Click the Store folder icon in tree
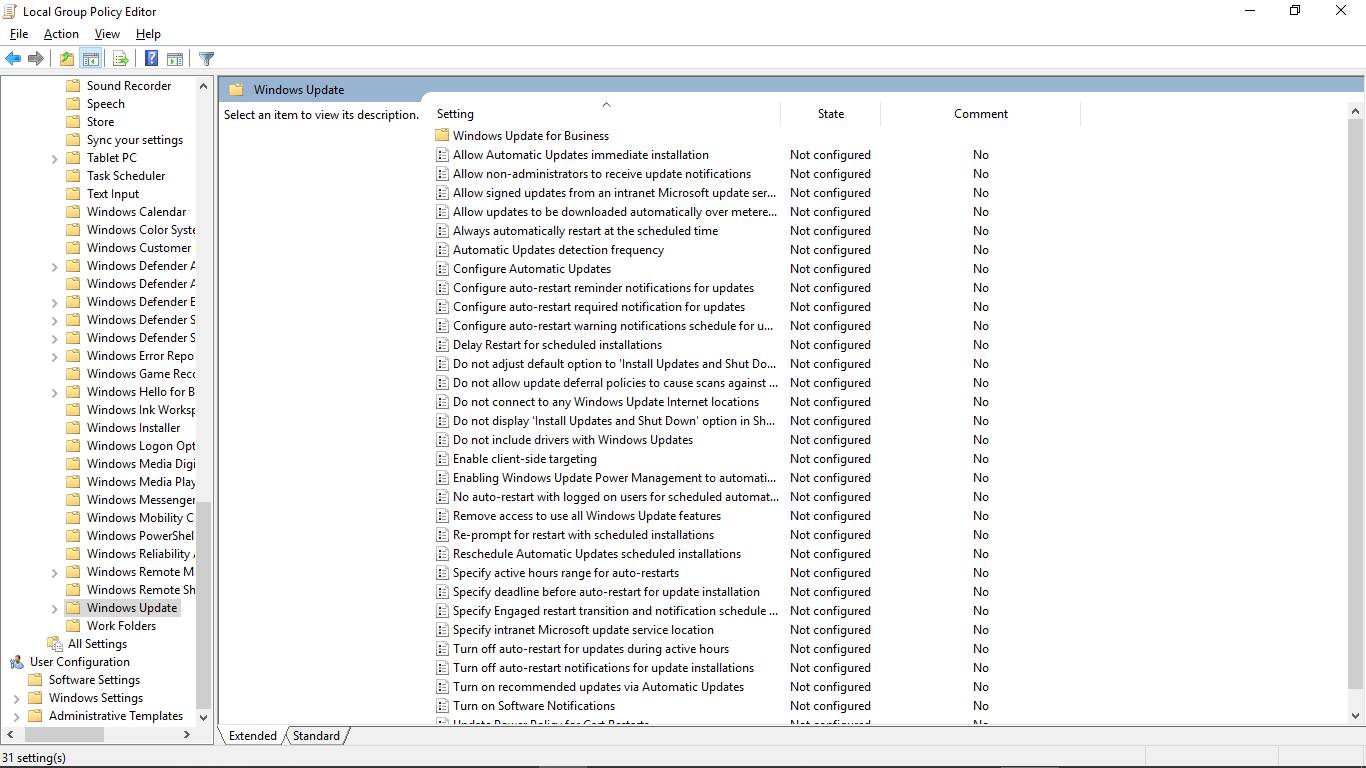The image size is (1366, 768). pos(73,122)
